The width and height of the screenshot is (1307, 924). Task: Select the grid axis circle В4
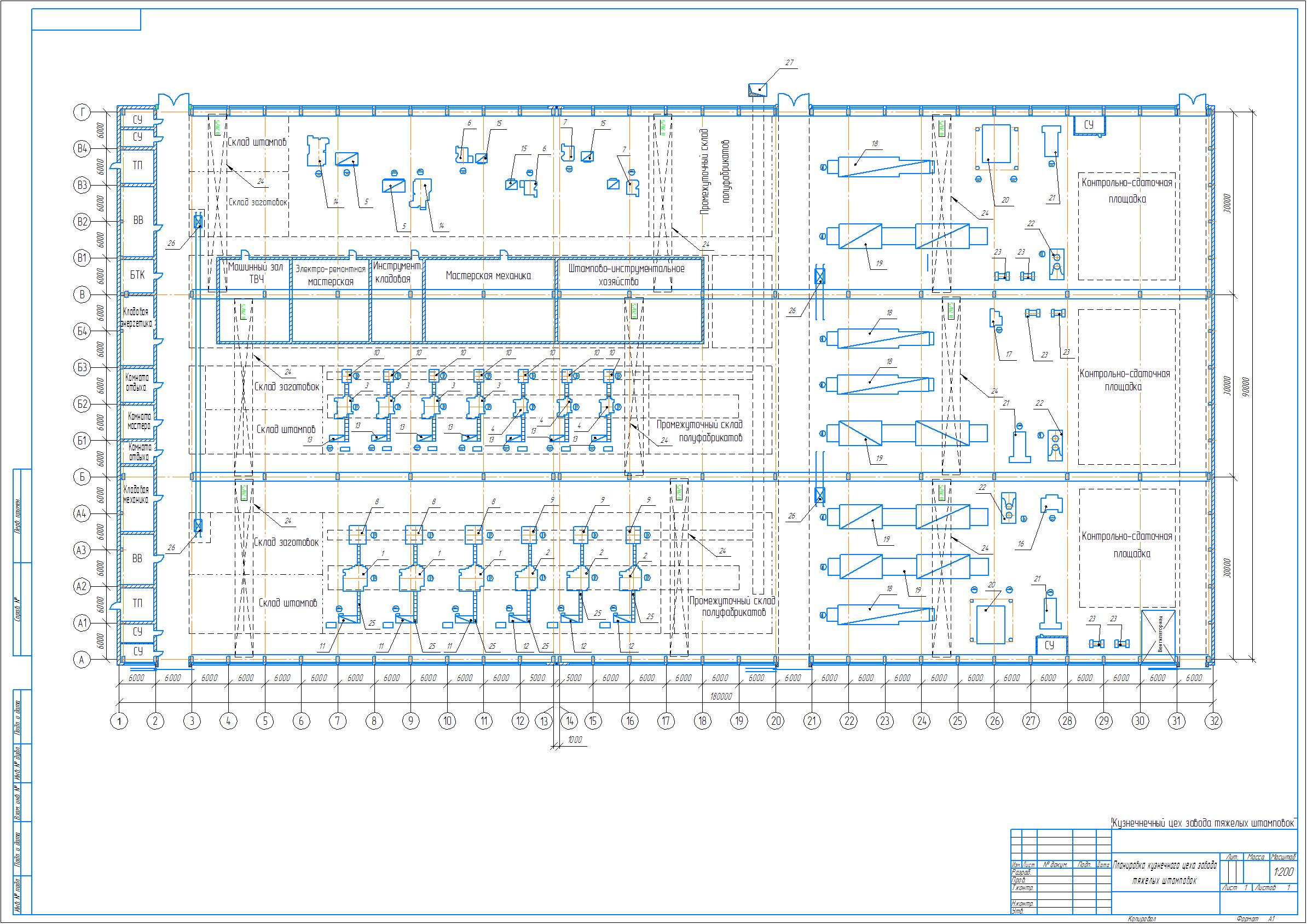83,149
